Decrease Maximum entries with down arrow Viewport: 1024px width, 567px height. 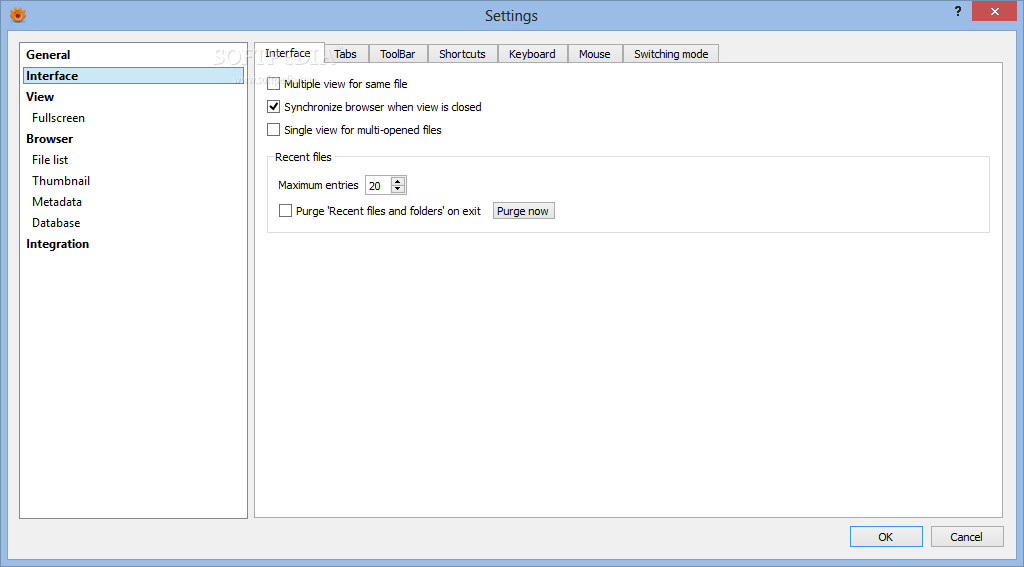coord(398,189)
